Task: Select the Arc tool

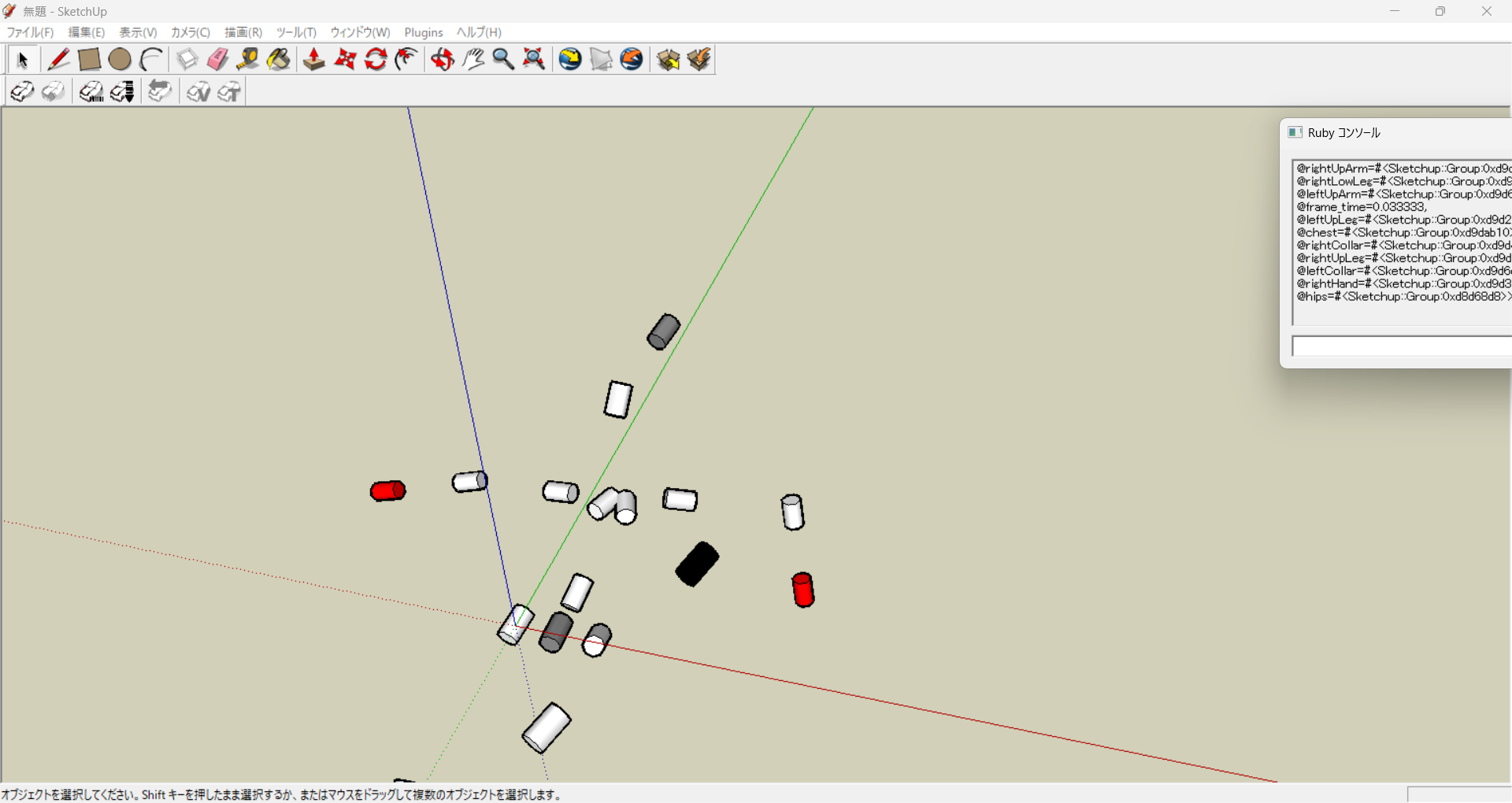Action: click(x=150, y=60)
